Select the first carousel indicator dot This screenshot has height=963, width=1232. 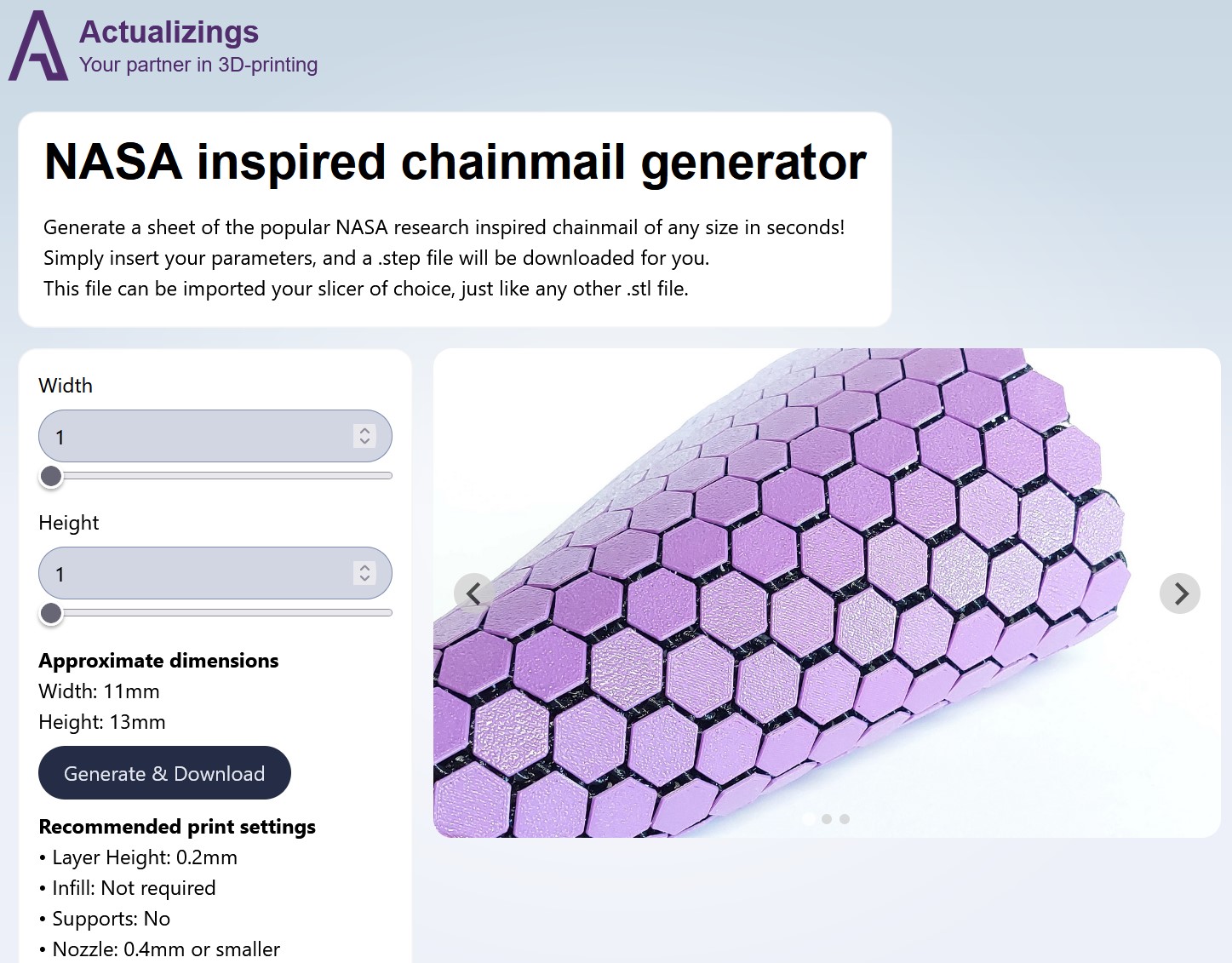coord(807,818)
